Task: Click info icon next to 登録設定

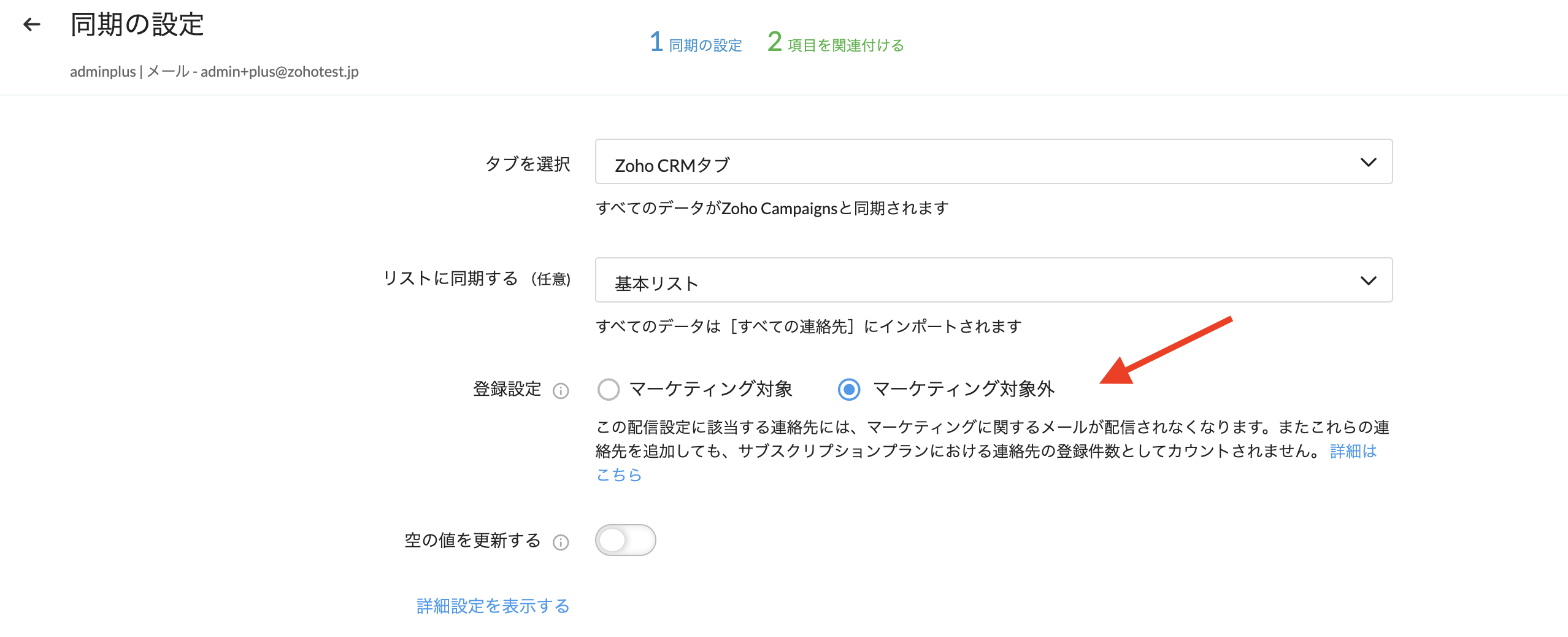Action: (561, 391)
